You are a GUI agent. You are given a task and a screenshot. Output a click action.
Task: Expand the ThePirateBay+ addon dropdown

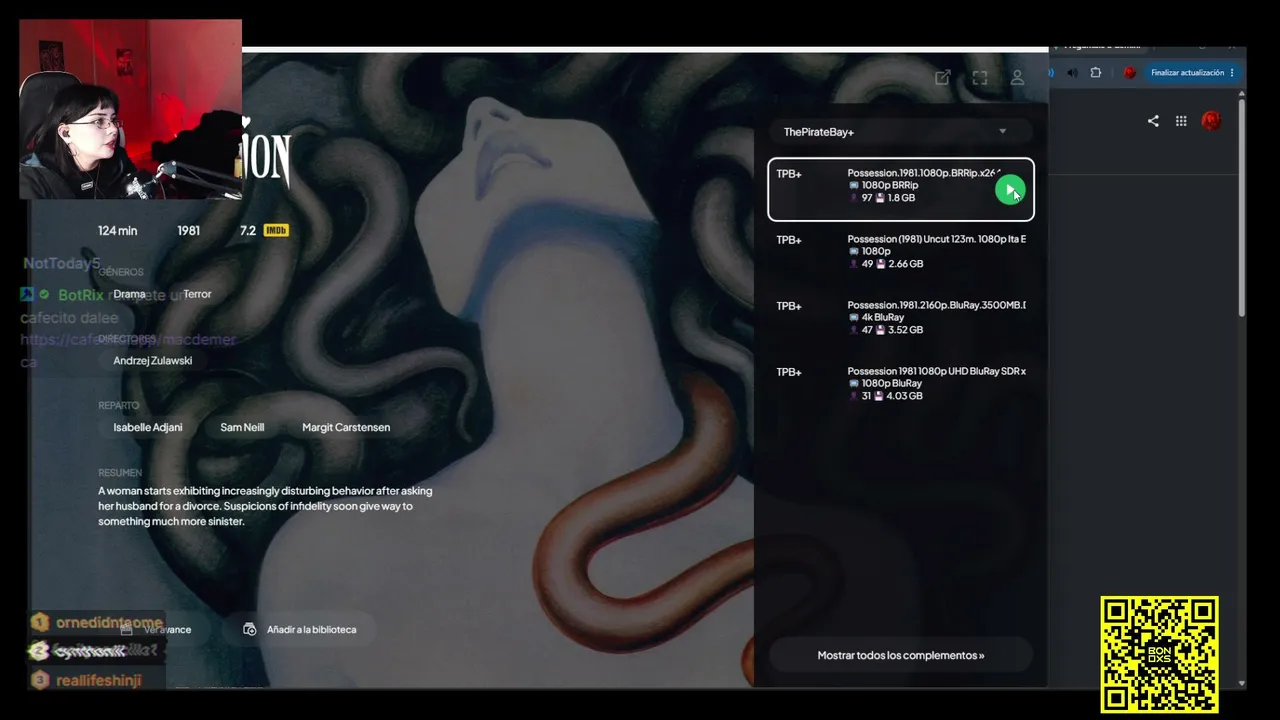(x=900, y=132)
